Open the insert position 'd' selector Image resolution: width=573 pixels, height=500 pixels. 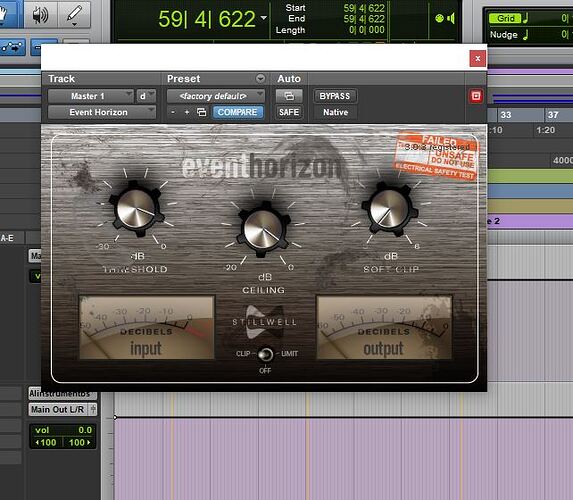pyautogui.click(x=146, y=96)
